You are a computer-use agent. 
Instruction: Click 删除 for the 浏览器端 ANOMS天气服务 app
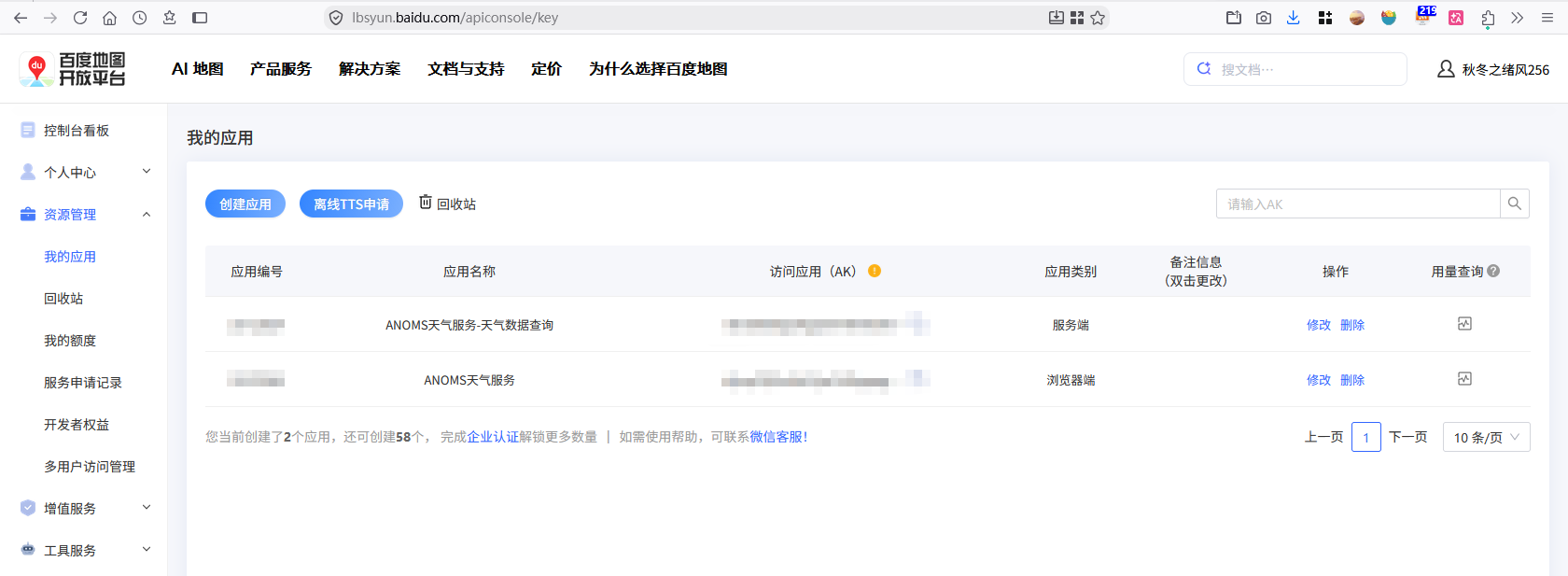click(x=1352, y=380)
